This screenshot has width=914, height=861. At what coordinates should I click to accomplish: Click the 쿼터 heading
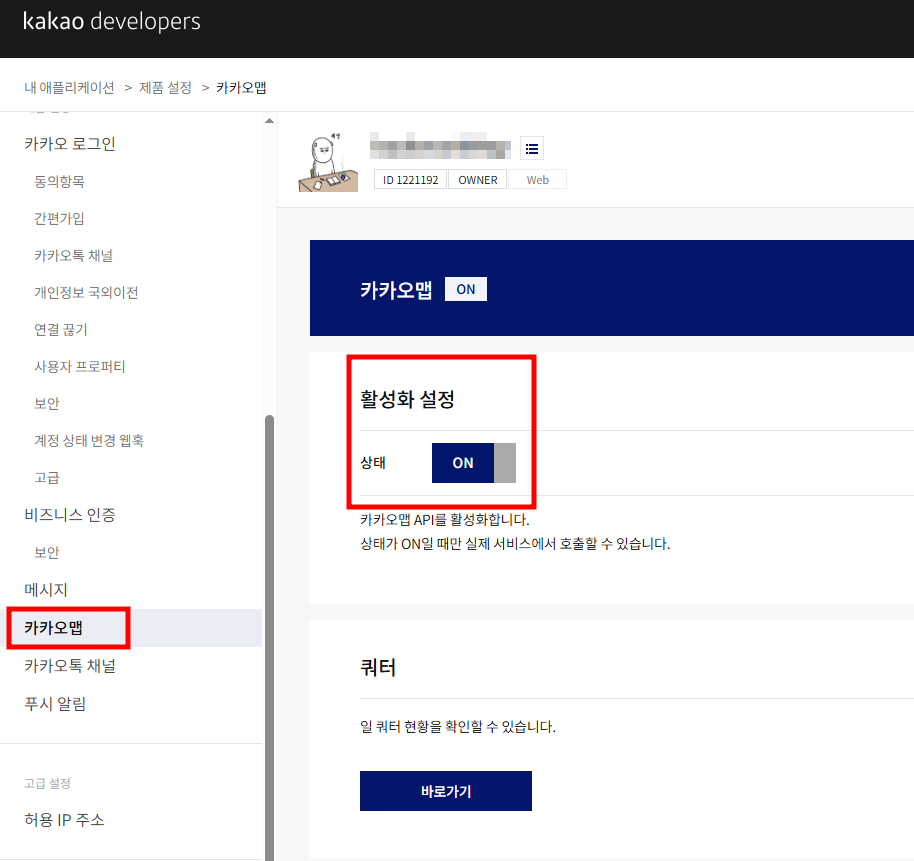coord(378,667)
